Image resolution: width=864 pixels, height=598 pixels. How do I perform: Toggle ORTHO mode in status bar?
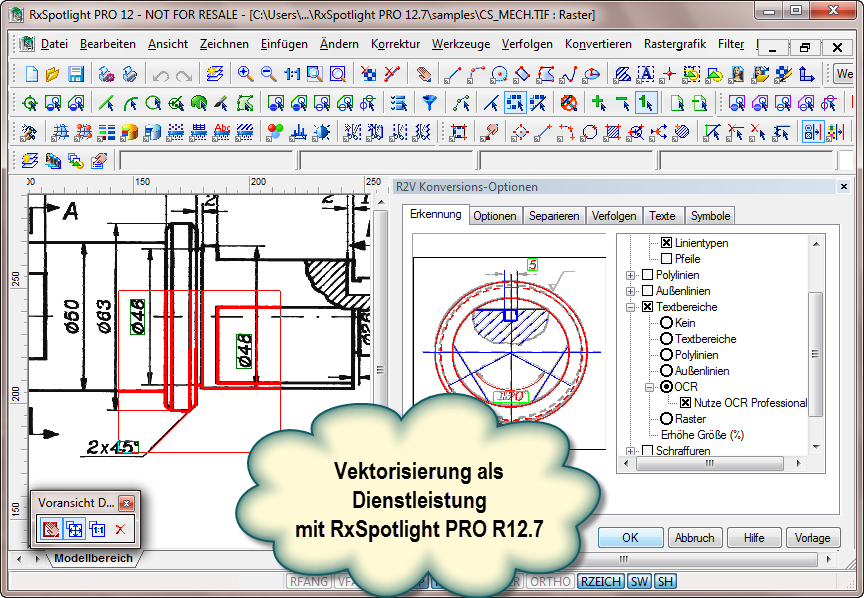550,581
